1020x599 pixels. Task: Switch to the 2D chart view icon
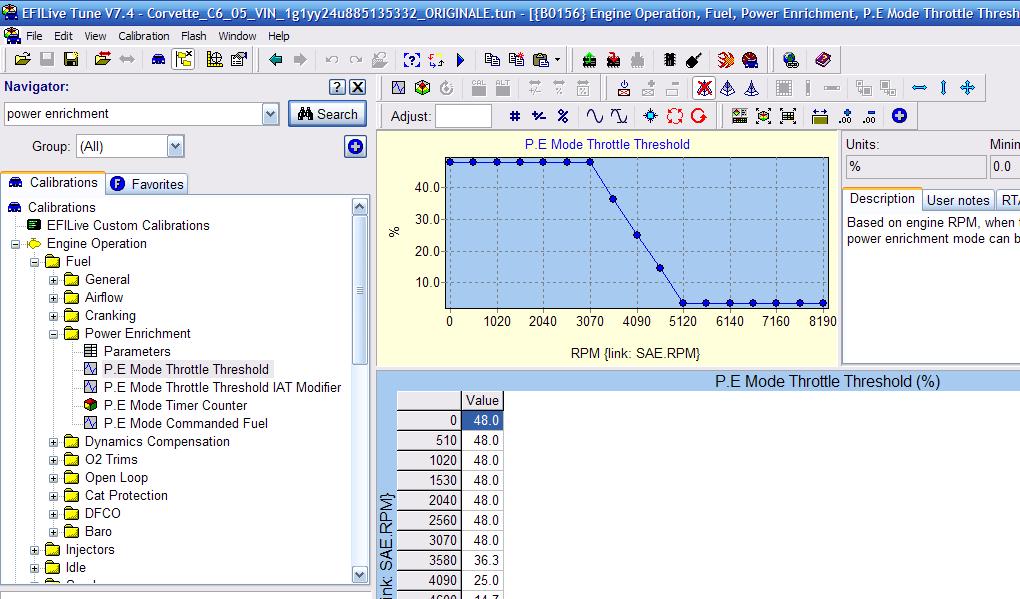399,88
